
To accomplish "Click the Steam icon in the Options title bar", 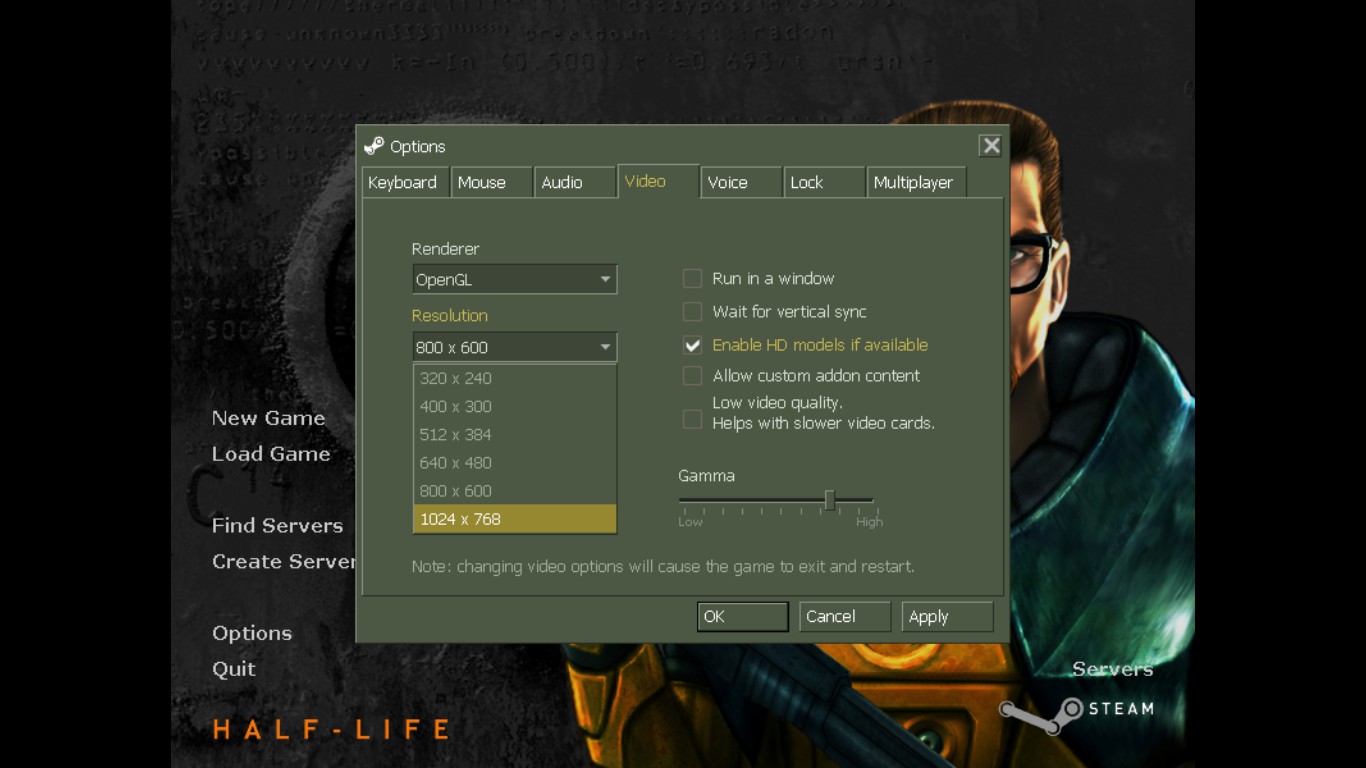I will point(374,146).
